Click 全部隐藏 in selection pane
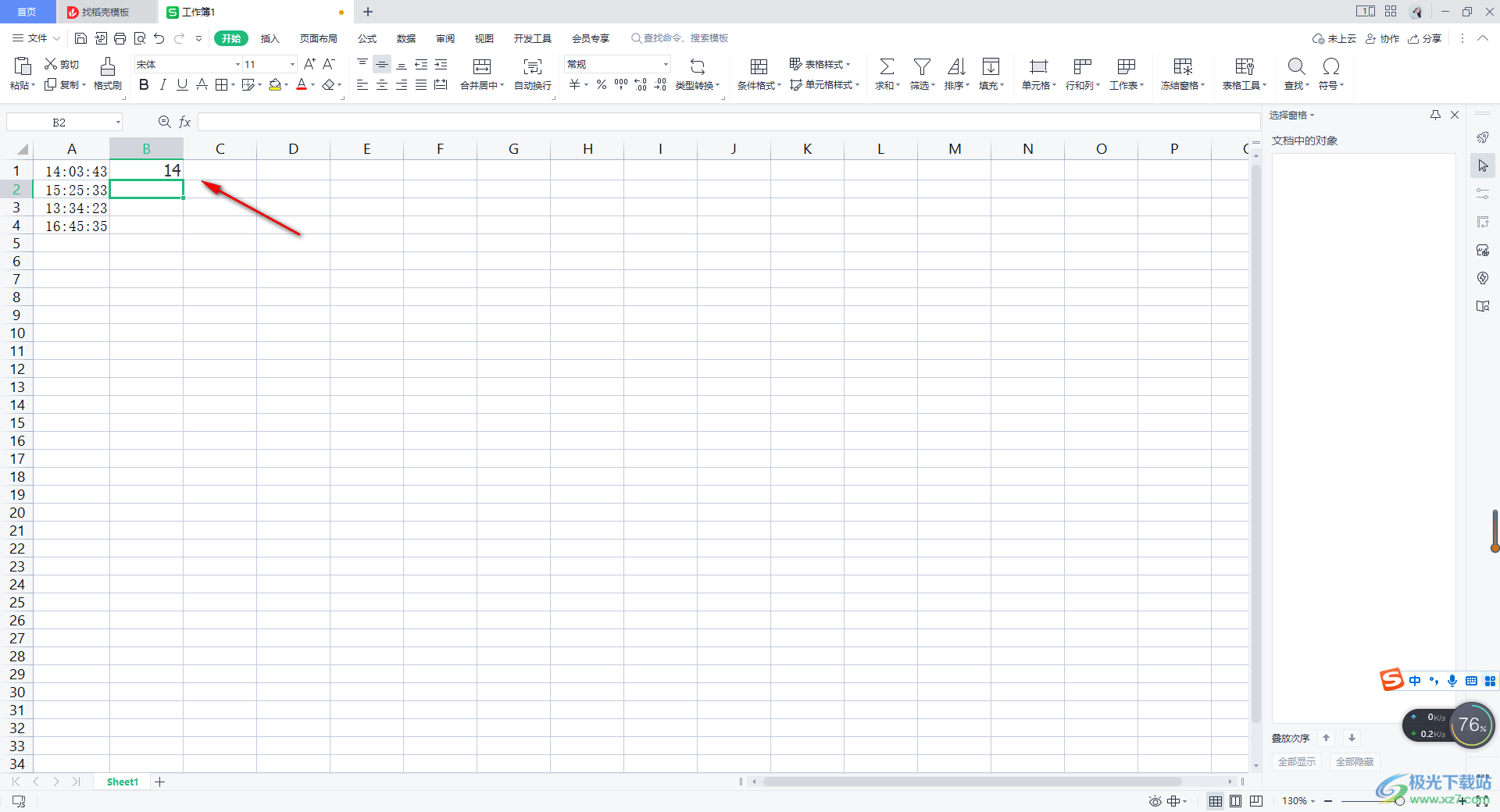Image resolution: width=1500 pixels, height=812 pixels. [x=1355, y=761]
